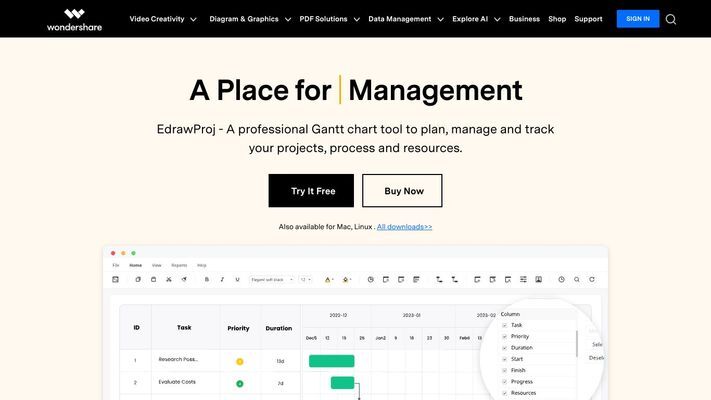Click the Try It Free button
This screenshot has width=711, height=400.
coord(311,191)
